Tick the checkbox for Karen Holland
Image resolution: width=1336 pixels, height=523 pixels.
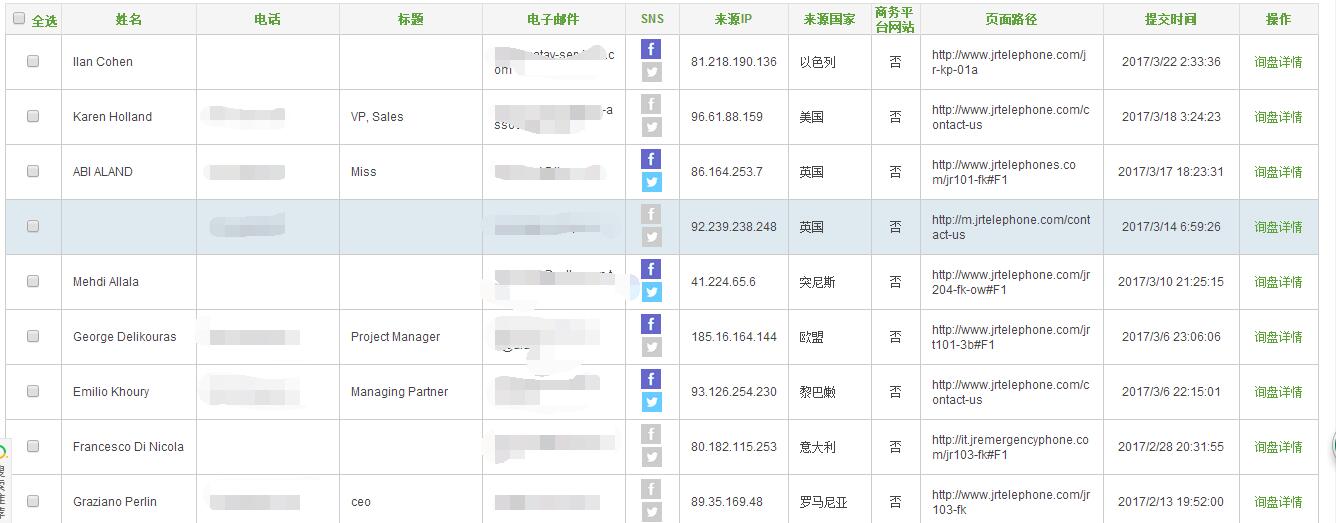tap(33, 116)
